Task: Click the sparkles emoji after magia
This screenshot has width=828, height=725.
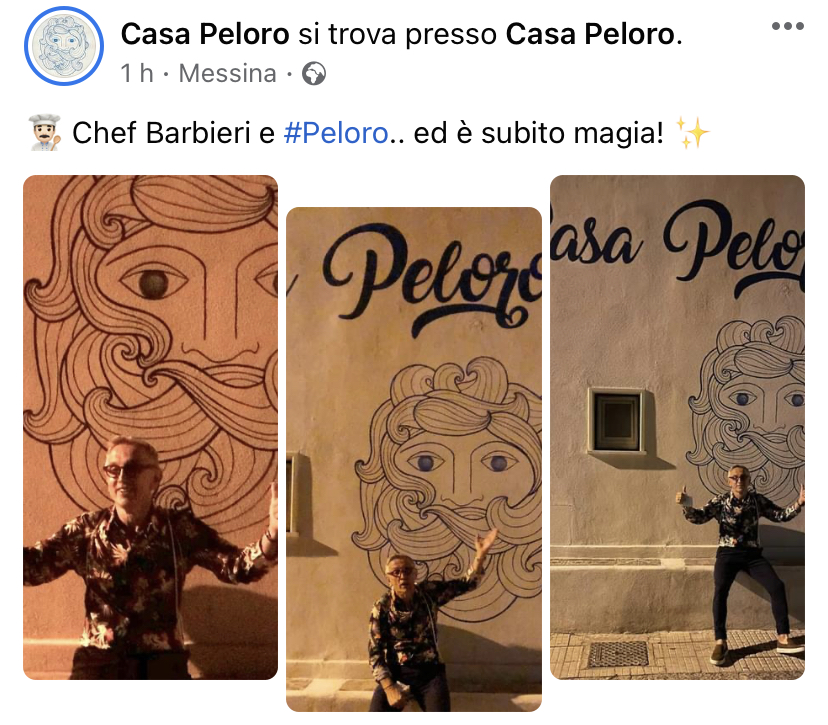Action: (x=692, y=133)
